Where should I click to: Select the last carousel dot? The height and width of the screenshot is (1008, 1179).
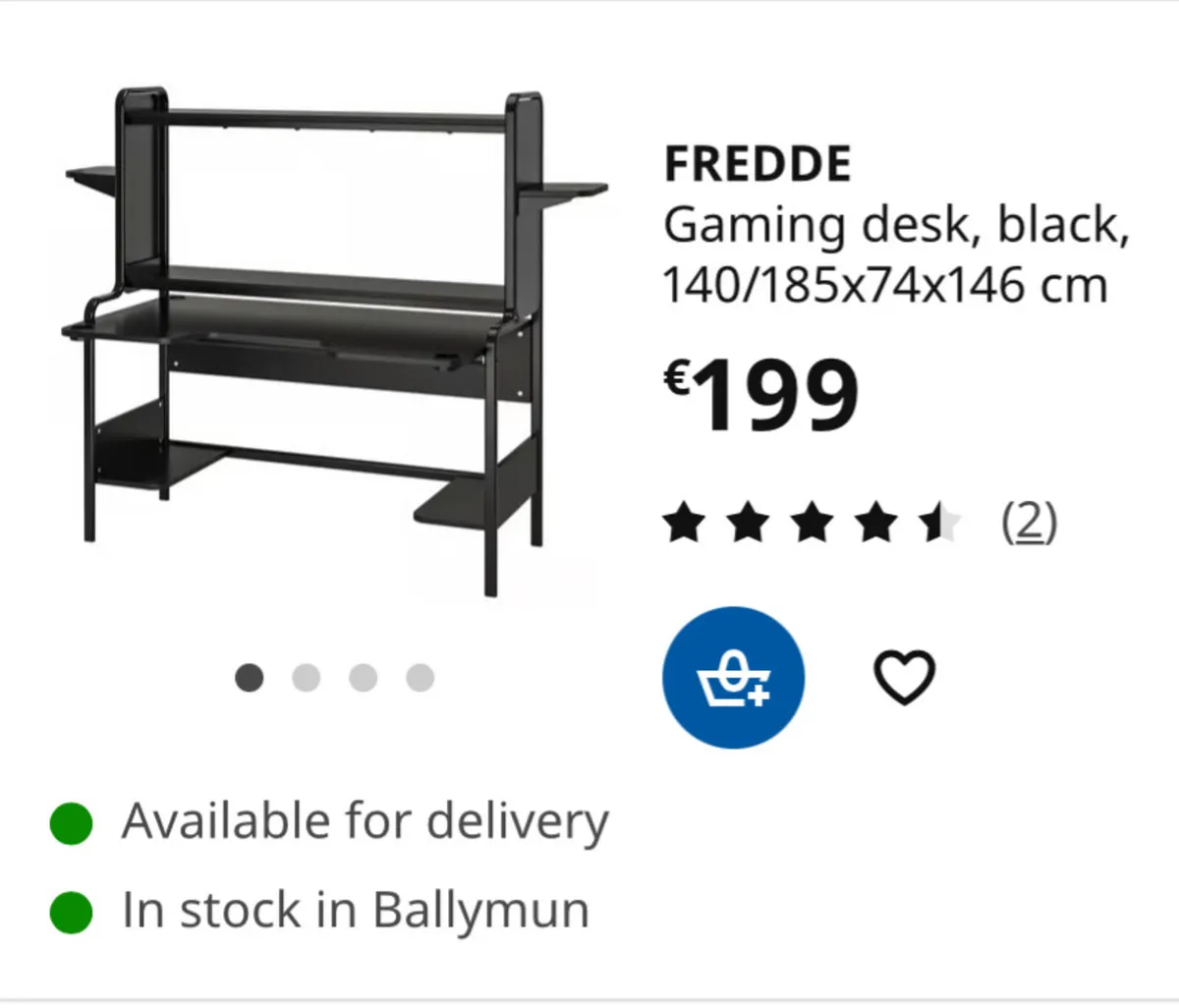point(418,677)
